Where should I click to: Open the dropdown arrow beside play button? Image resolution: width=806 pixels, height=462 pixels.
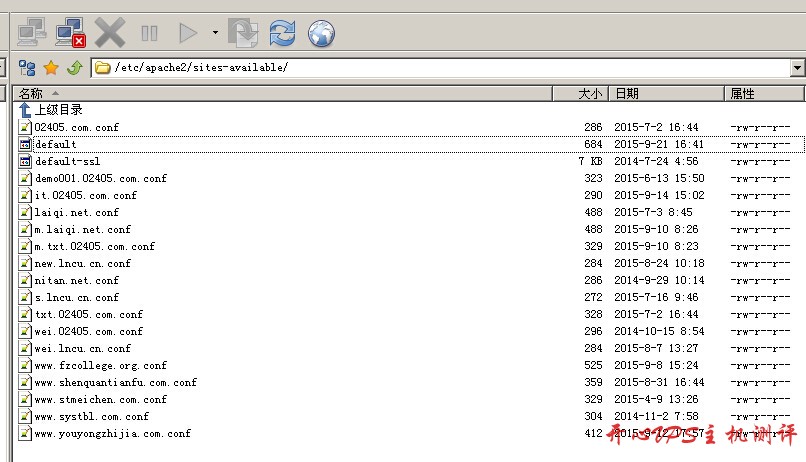click(x=214, y=33)
